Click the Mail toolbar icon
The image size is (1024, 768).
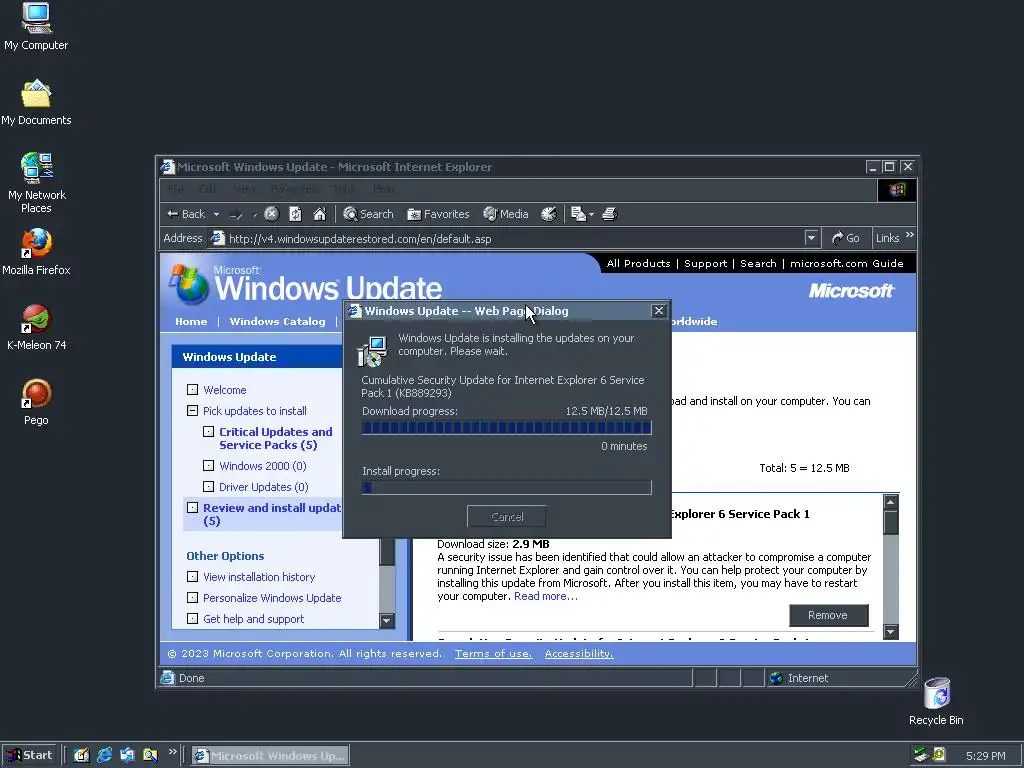pyautogui.click(x=578, y=214)
